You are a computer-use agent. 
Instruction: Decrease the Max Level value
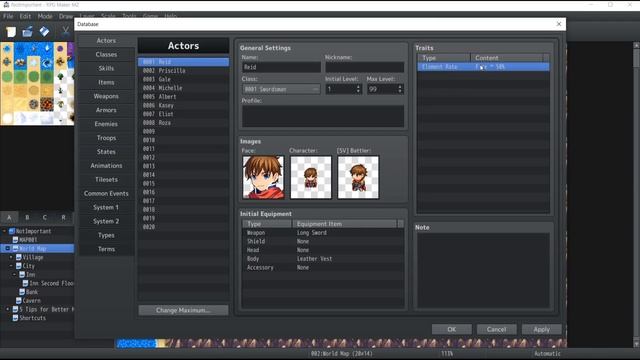click(x=400, y=91)
